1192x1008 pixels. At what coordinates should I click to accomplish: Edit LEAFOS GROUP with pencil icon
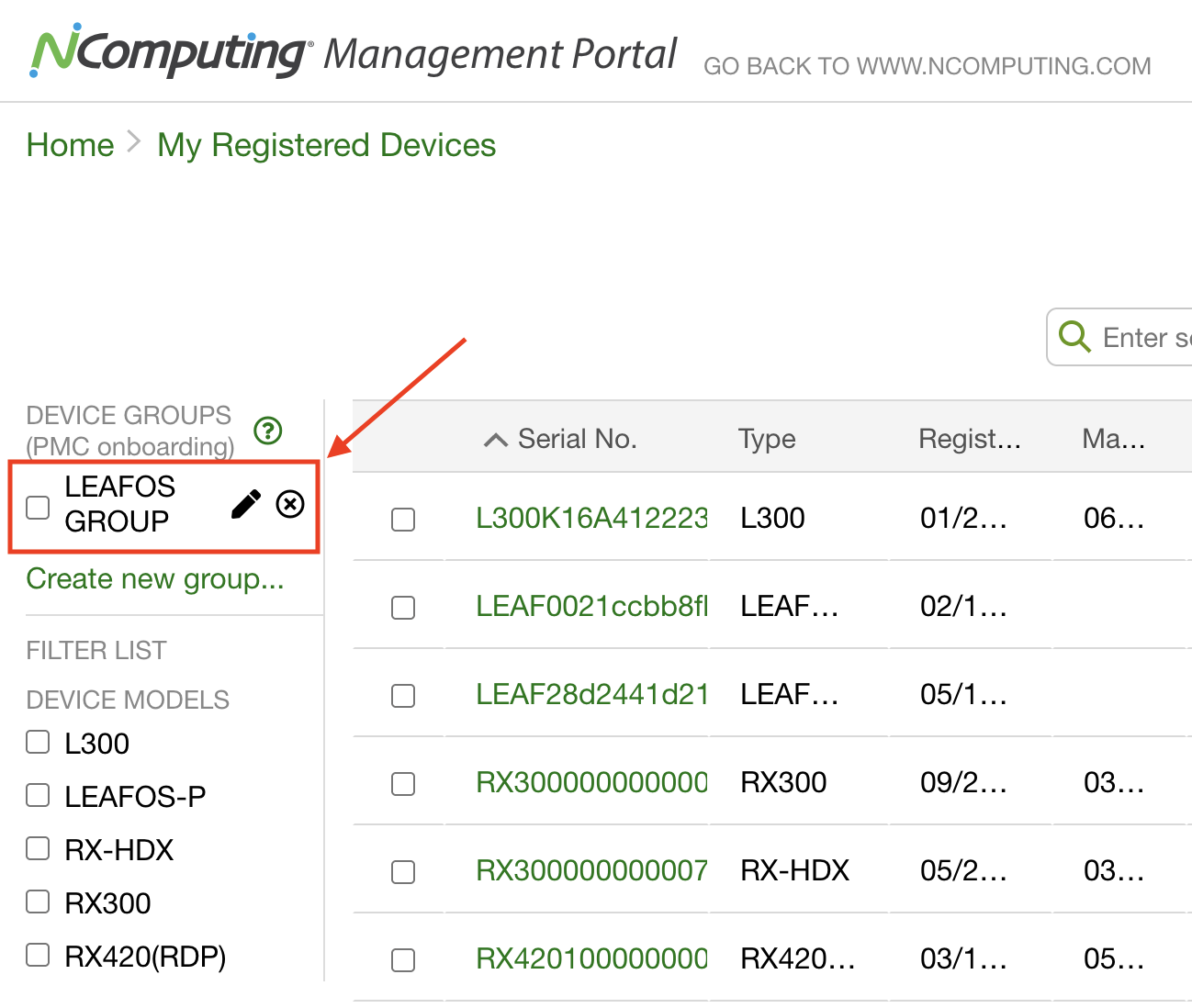click(245, 504)
